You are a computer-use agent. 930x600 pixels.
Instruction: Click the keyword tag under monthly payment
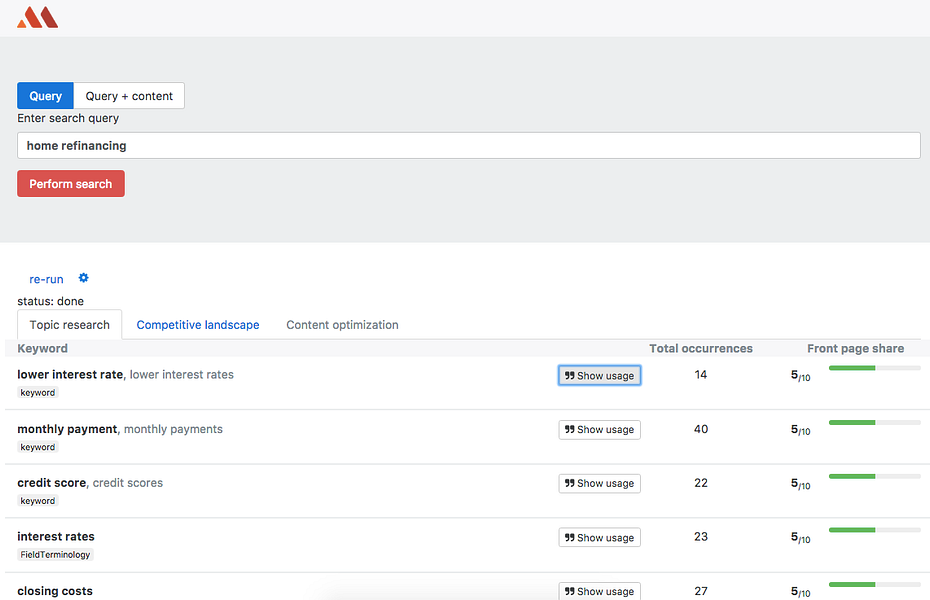[x=37, y=447]
